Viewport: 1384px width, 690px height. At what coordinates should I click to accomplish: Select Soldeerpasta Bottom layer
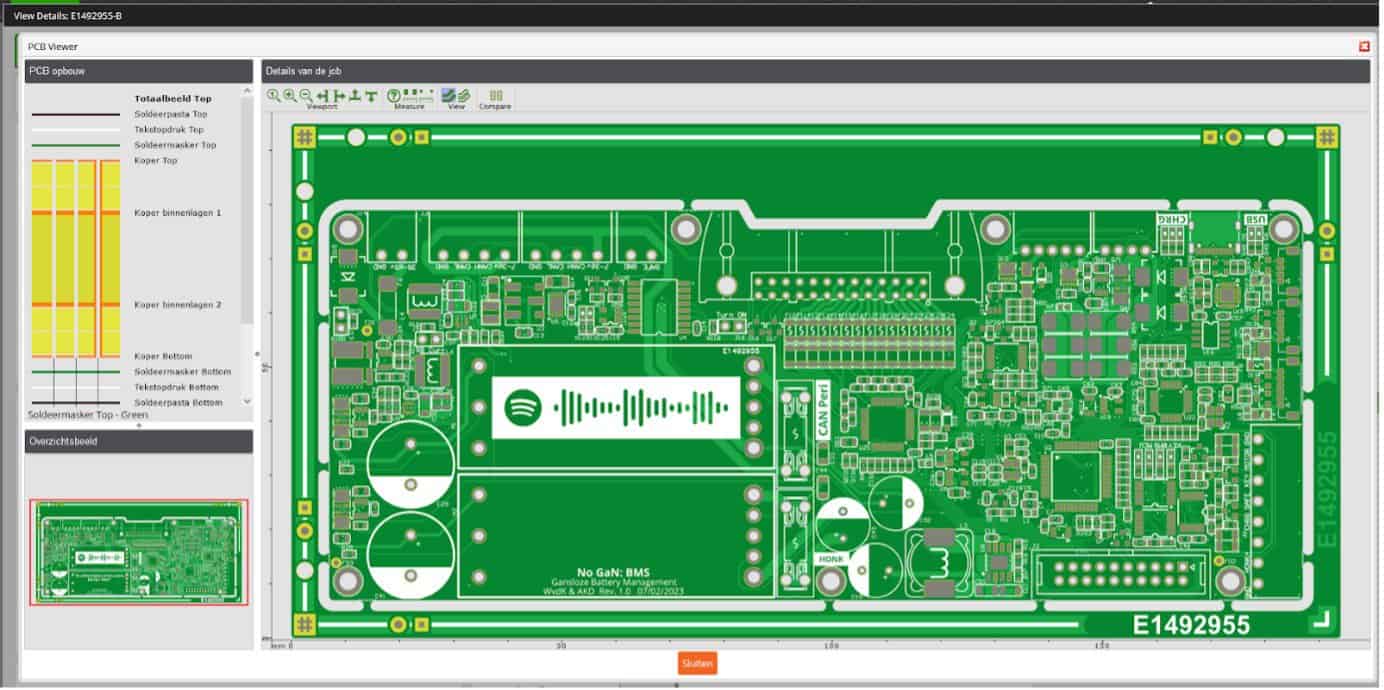178,402
